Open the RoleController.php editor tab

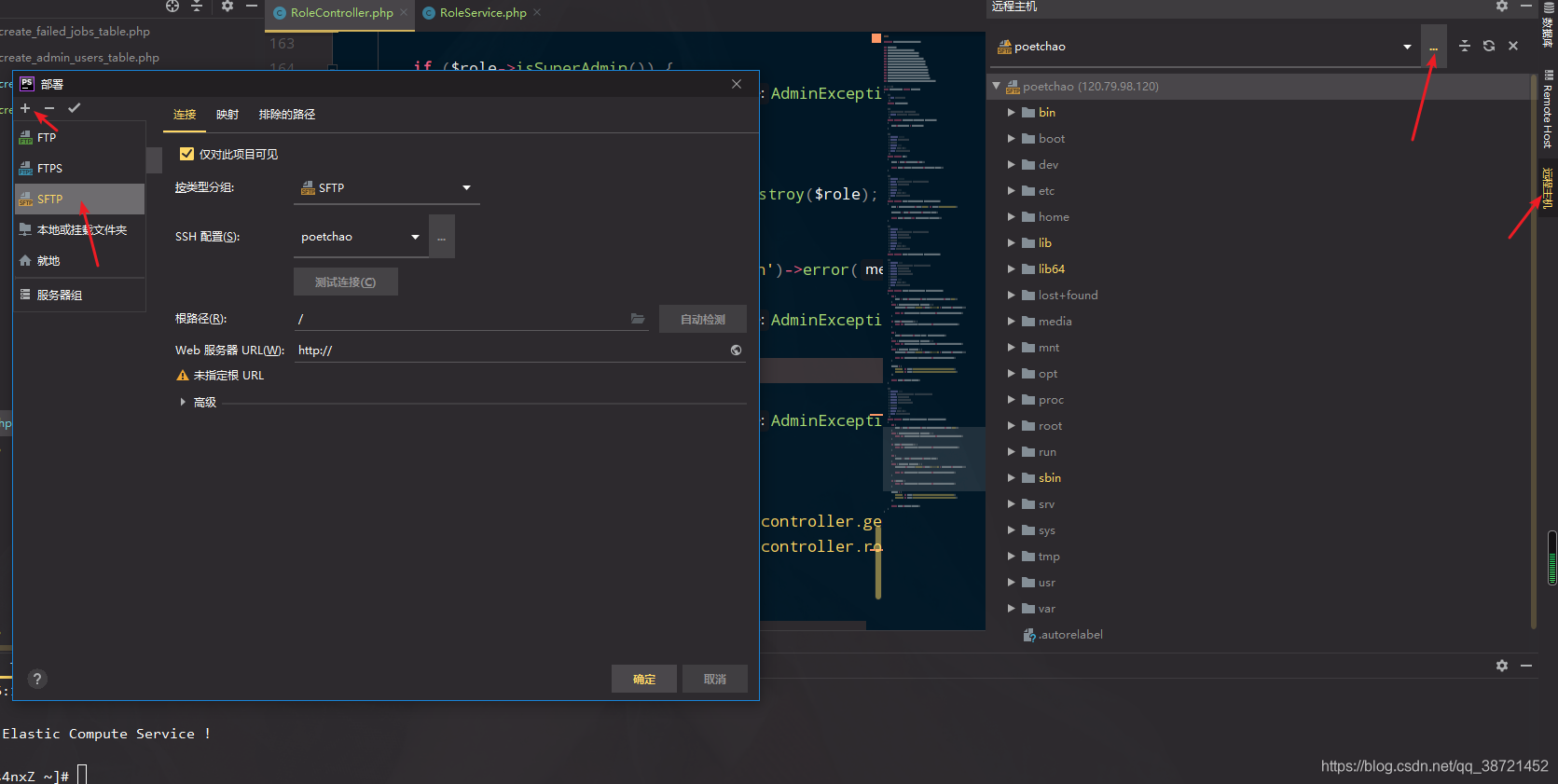pos(341,13)
